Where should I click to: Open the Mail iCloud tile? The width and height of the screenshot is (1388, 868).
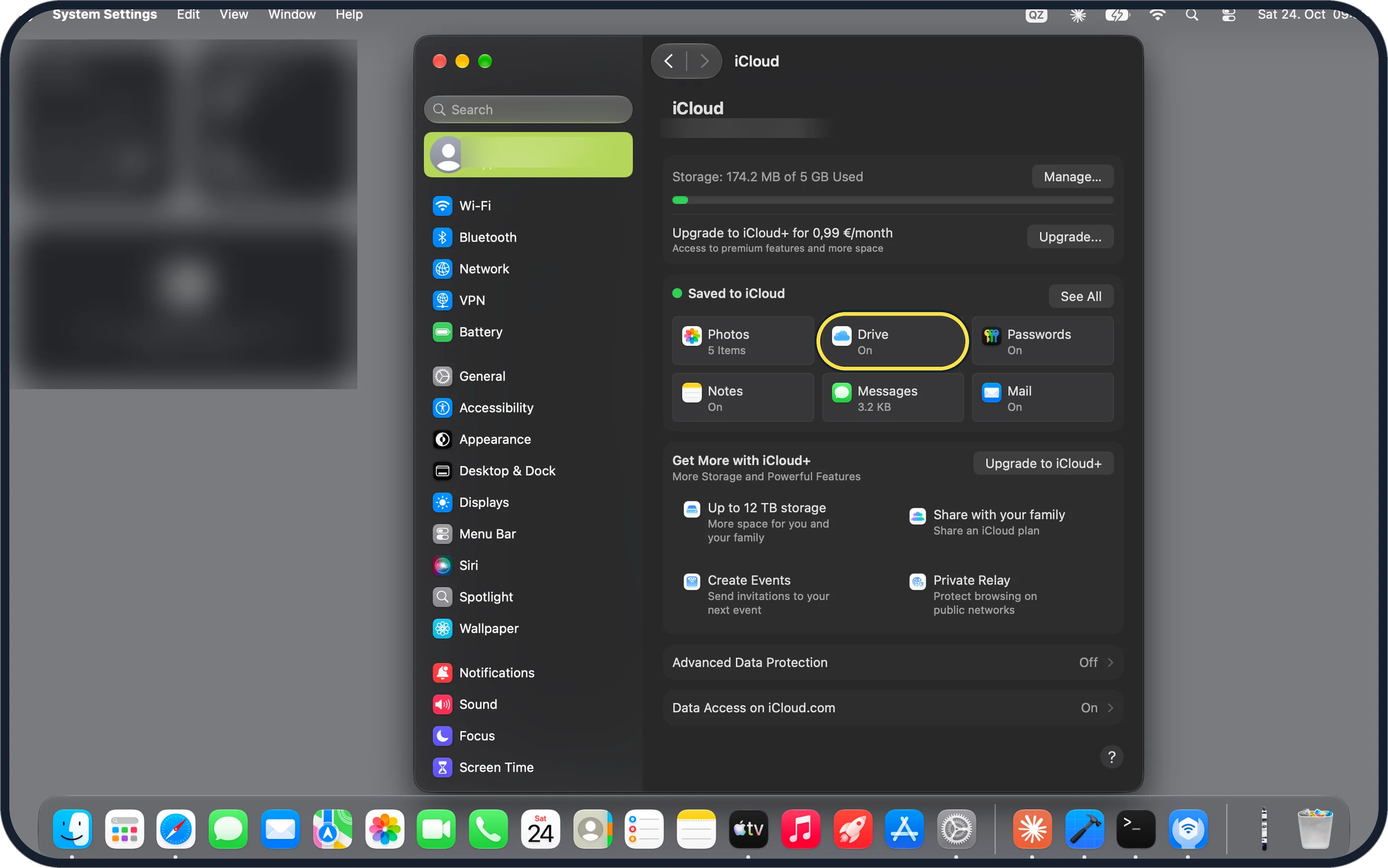(1042, 398)
